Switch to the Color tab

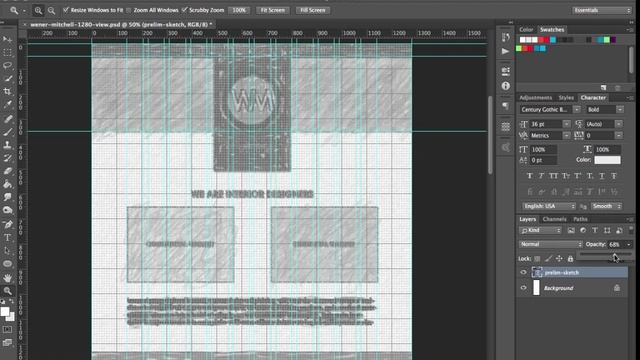[x=526, y=29]
